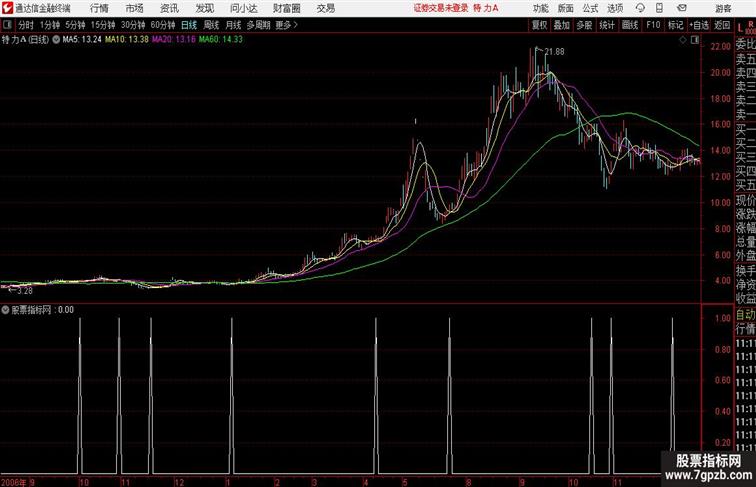Expand the 更多 periods list
The width and height of the screenshot is (756, 487).
tap(287, 25)
